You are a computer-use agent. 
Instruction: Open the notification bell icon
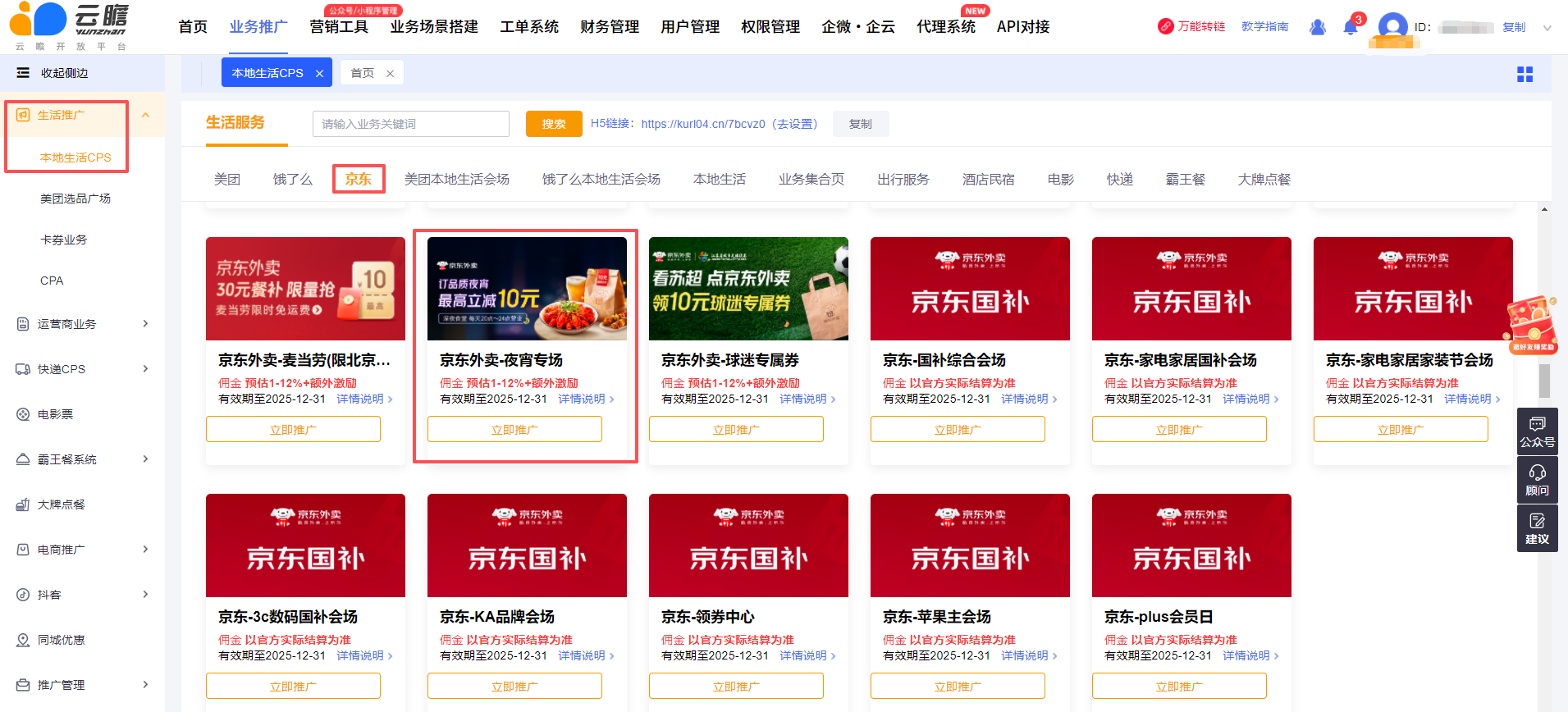1350,27
